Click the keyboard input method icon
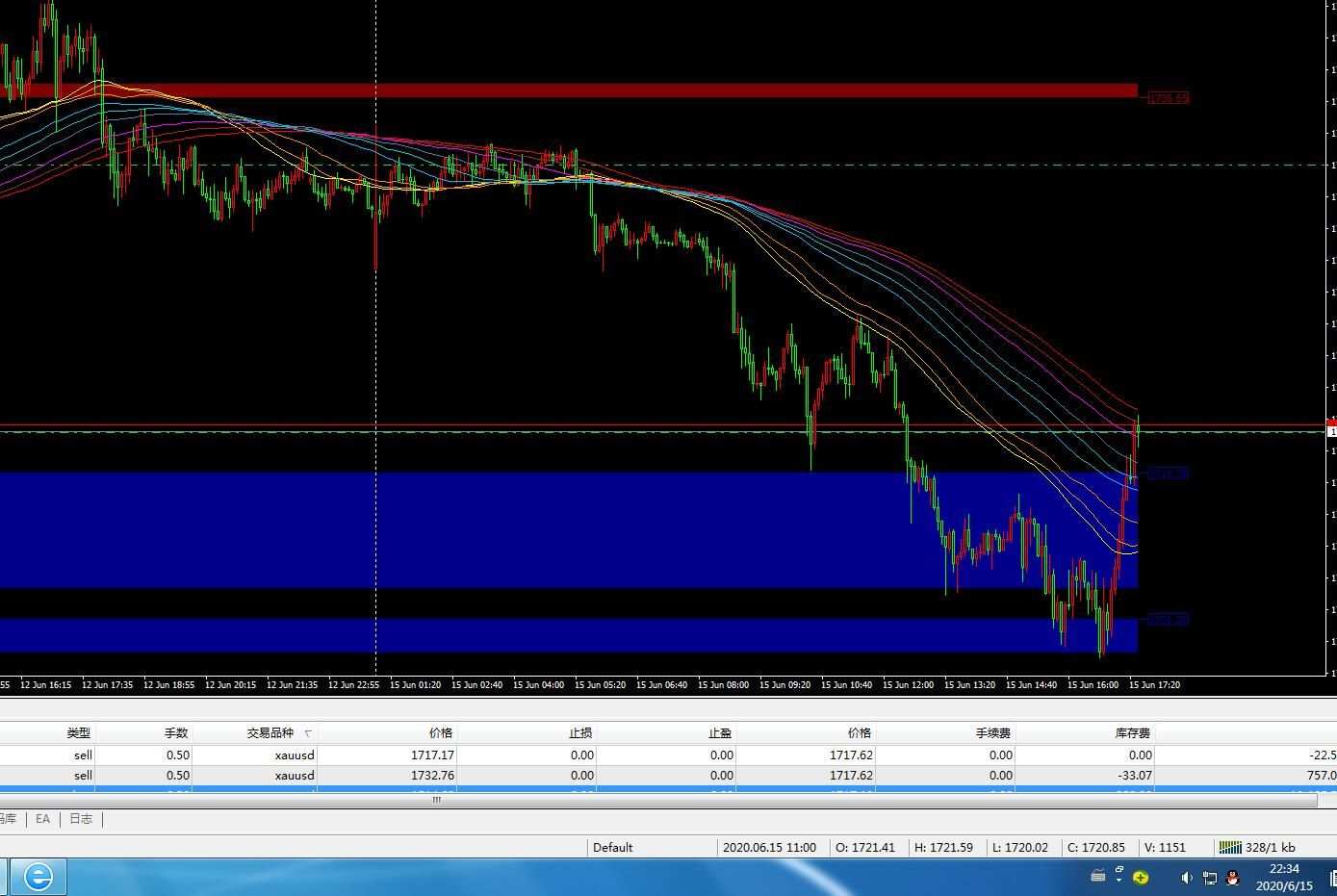This screenshot has width=1337, height=896. coord(1098,876)
